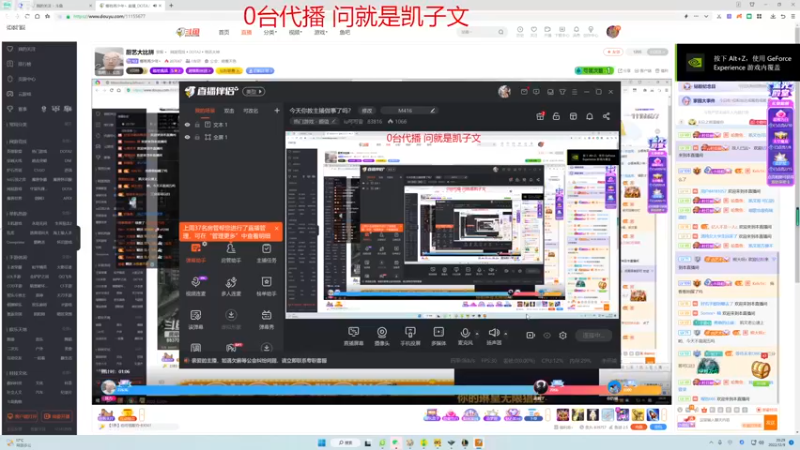
Task: Click the Douyu search box
Action: 482,32
